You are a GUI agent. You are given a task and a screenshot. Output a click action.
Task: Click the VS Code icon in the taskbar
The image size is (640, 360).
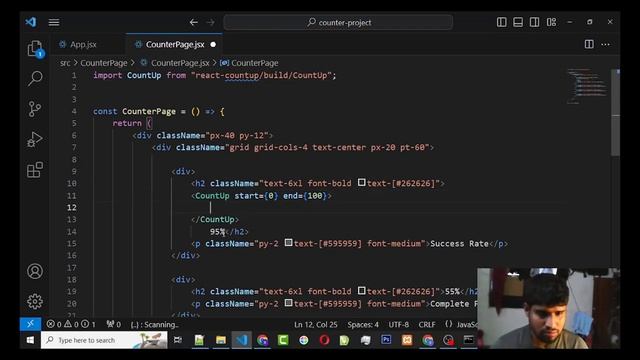click(242, 340)
